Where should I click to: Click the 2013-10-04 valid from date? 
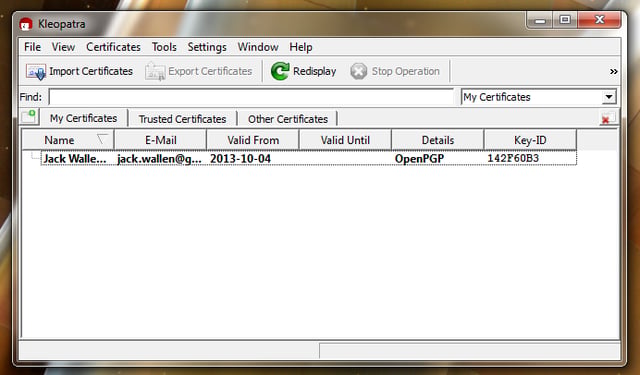pos(240,158)
